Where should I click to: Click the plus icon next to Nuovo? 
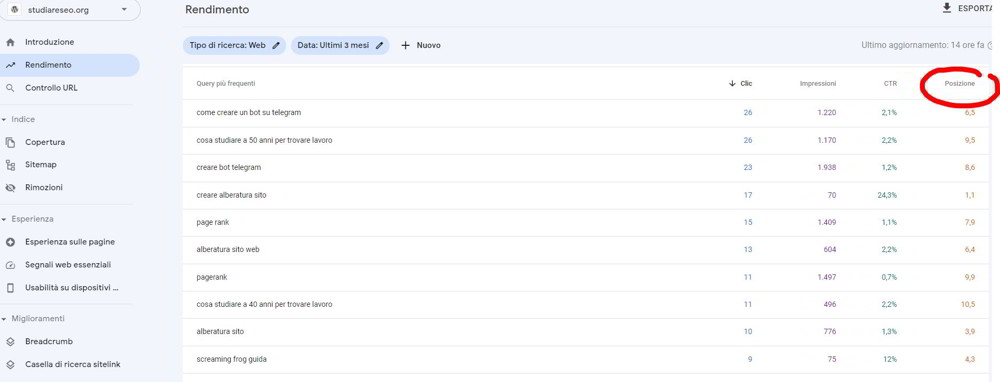[405, 45]
